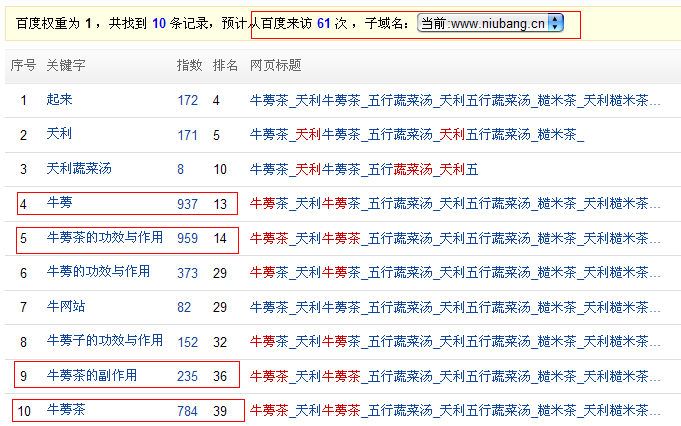Open the page title link in row 1
Screen dimensions: 681x426
click(x=455, y=101)
